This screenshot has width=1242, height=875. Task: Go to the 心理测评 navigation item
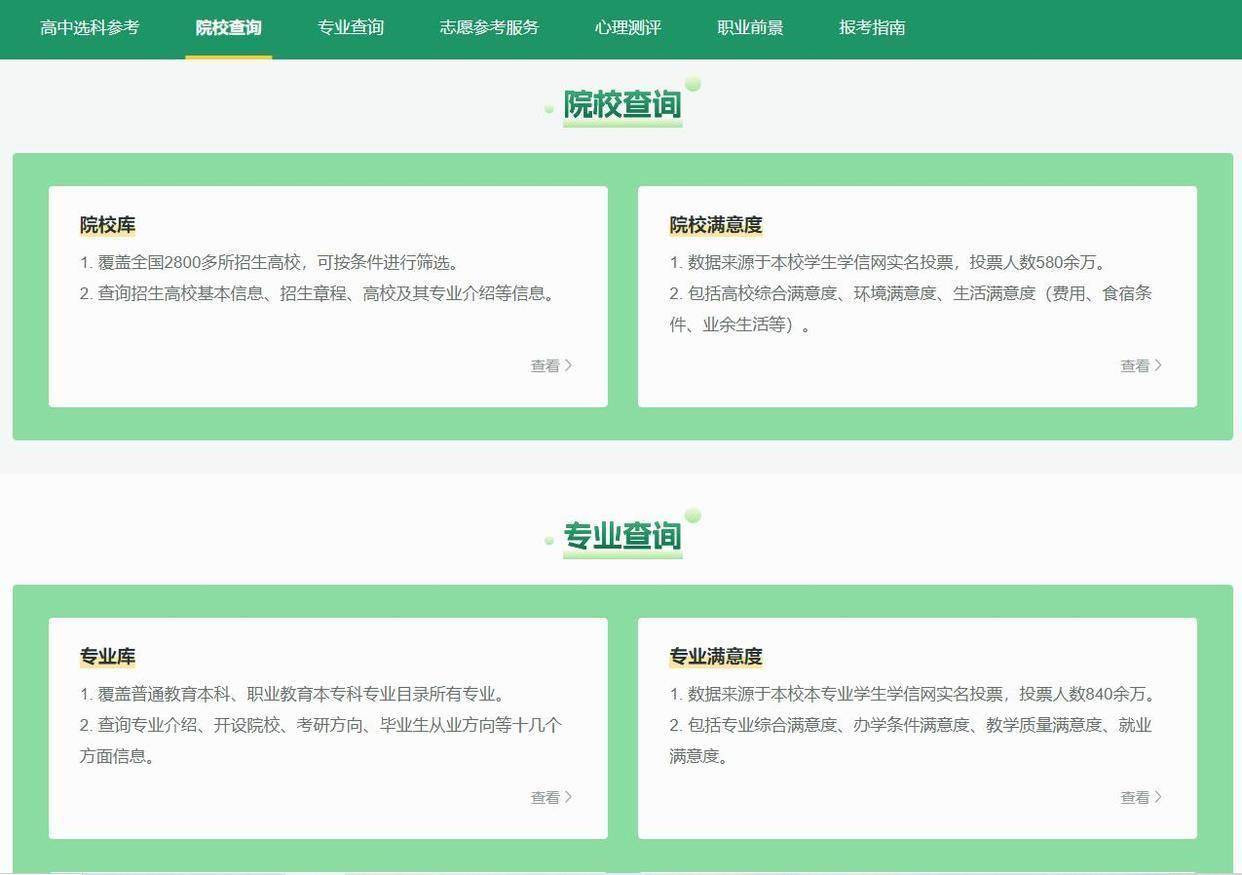[x=627, y=28]
